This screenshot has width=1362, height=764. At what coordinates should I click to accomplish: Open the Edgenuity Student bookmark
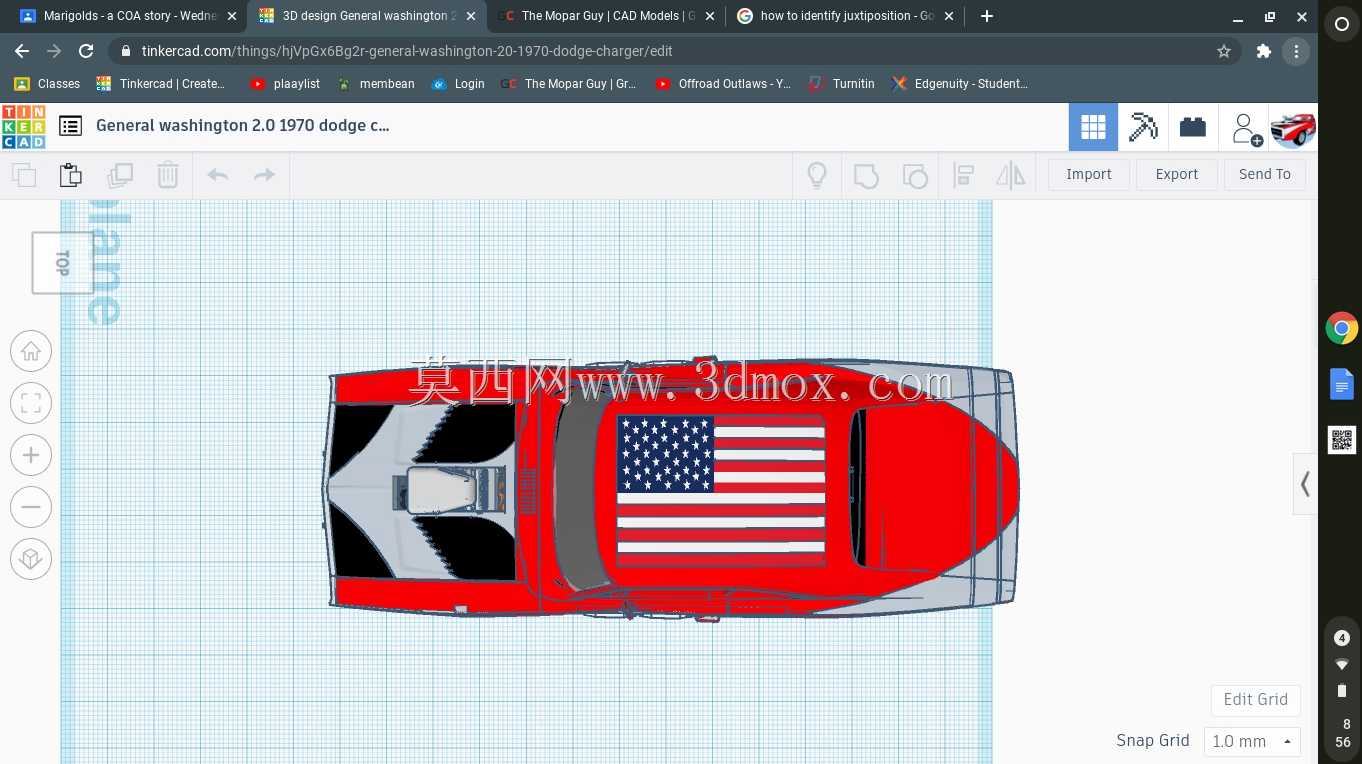coord(960,84)
